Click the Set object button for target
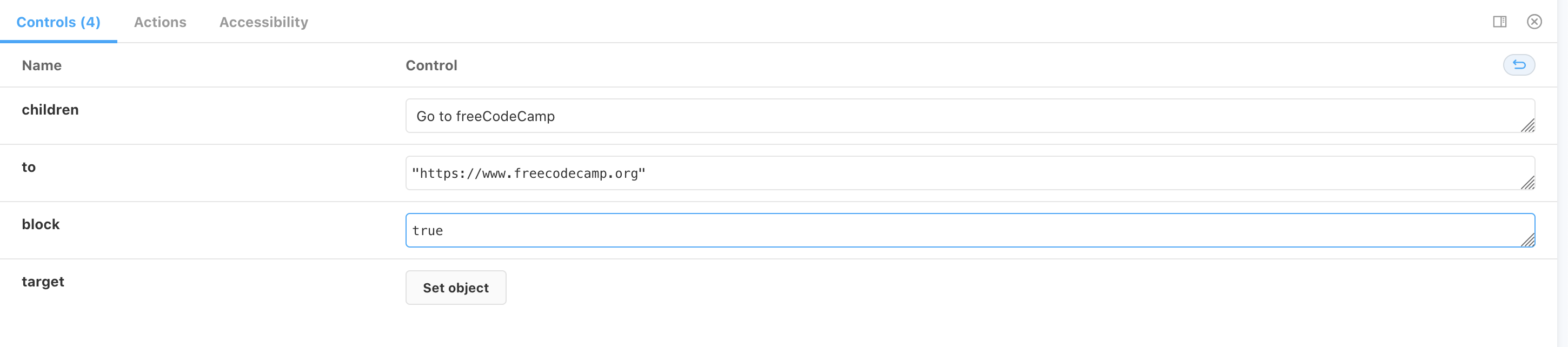 pos(455,288)
